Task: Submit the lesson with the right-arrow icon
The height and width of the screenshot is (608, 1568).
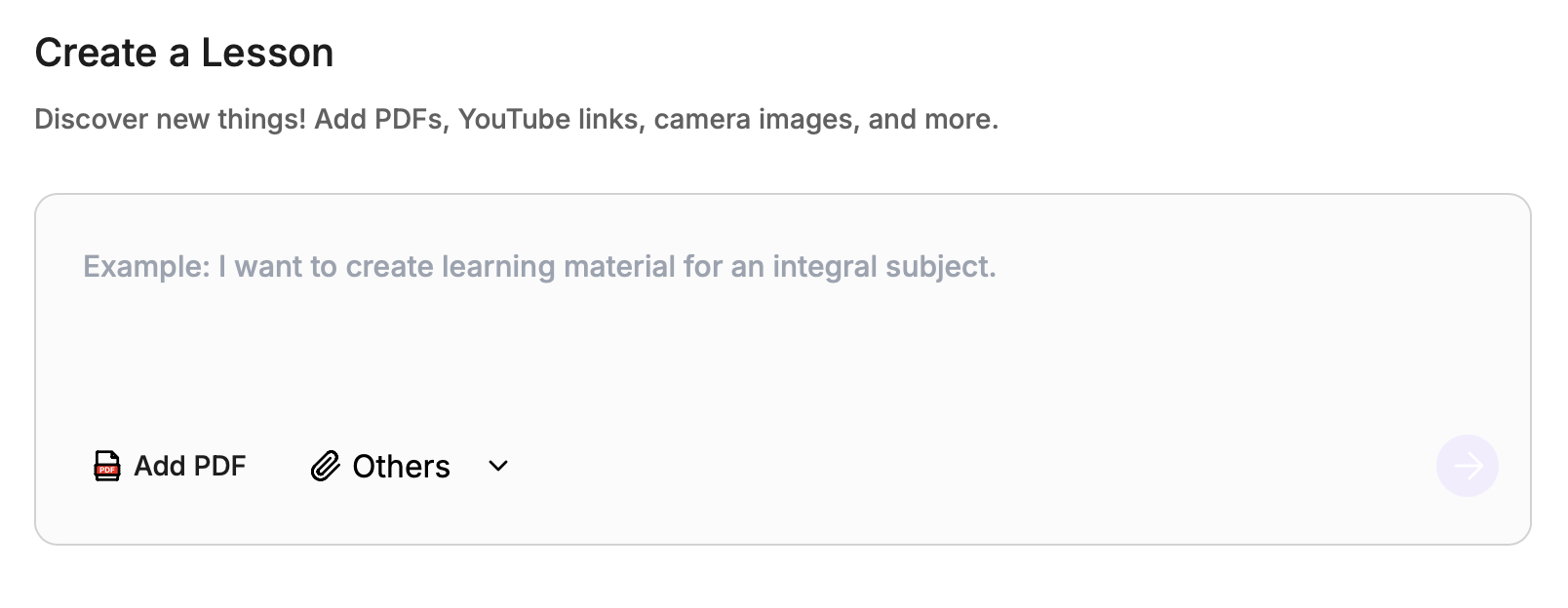Action: coord(1467,466)
